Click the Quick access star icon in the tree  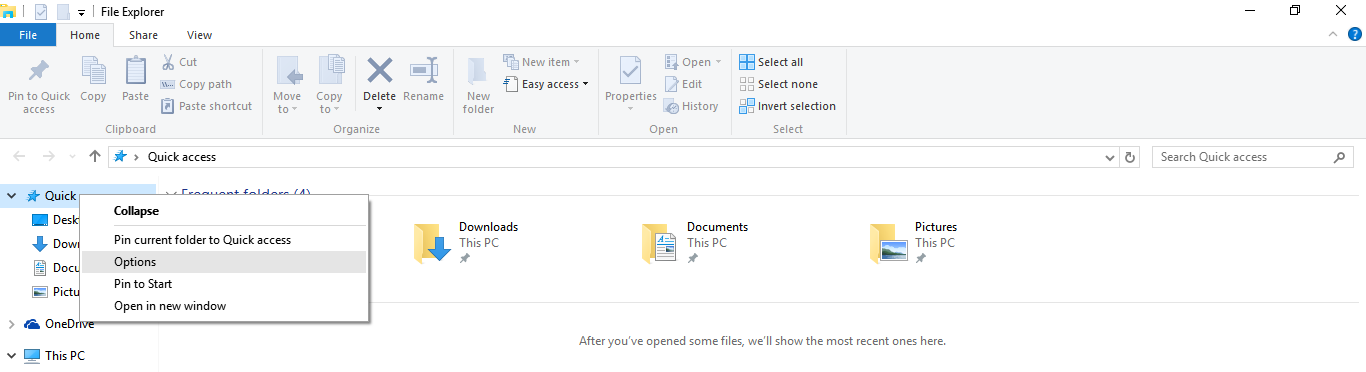tap(33, 196)
